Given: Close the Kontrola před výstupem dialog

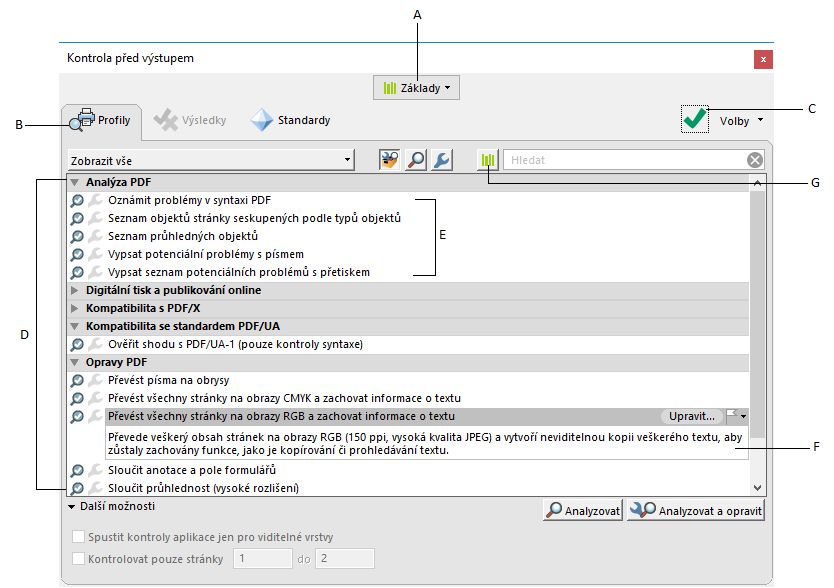Looking at the screenshot, I should 763,59.
